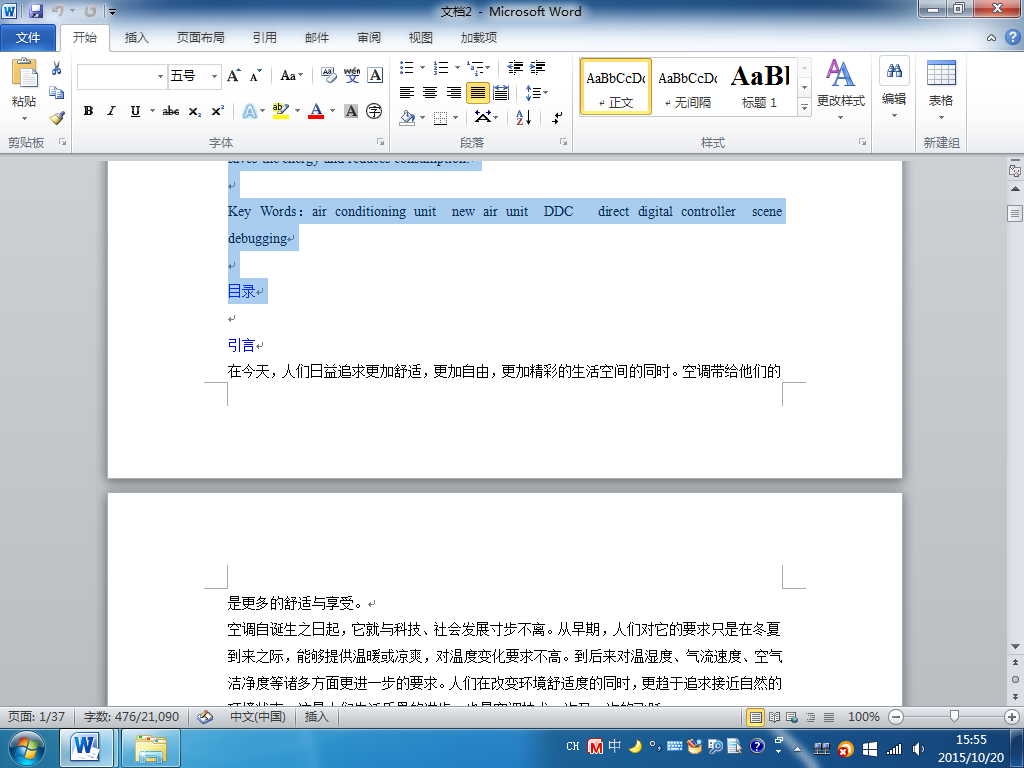Open the Paragraph dialog launcher
This screenshot has height=768, width=1024.
click(563, 142)
